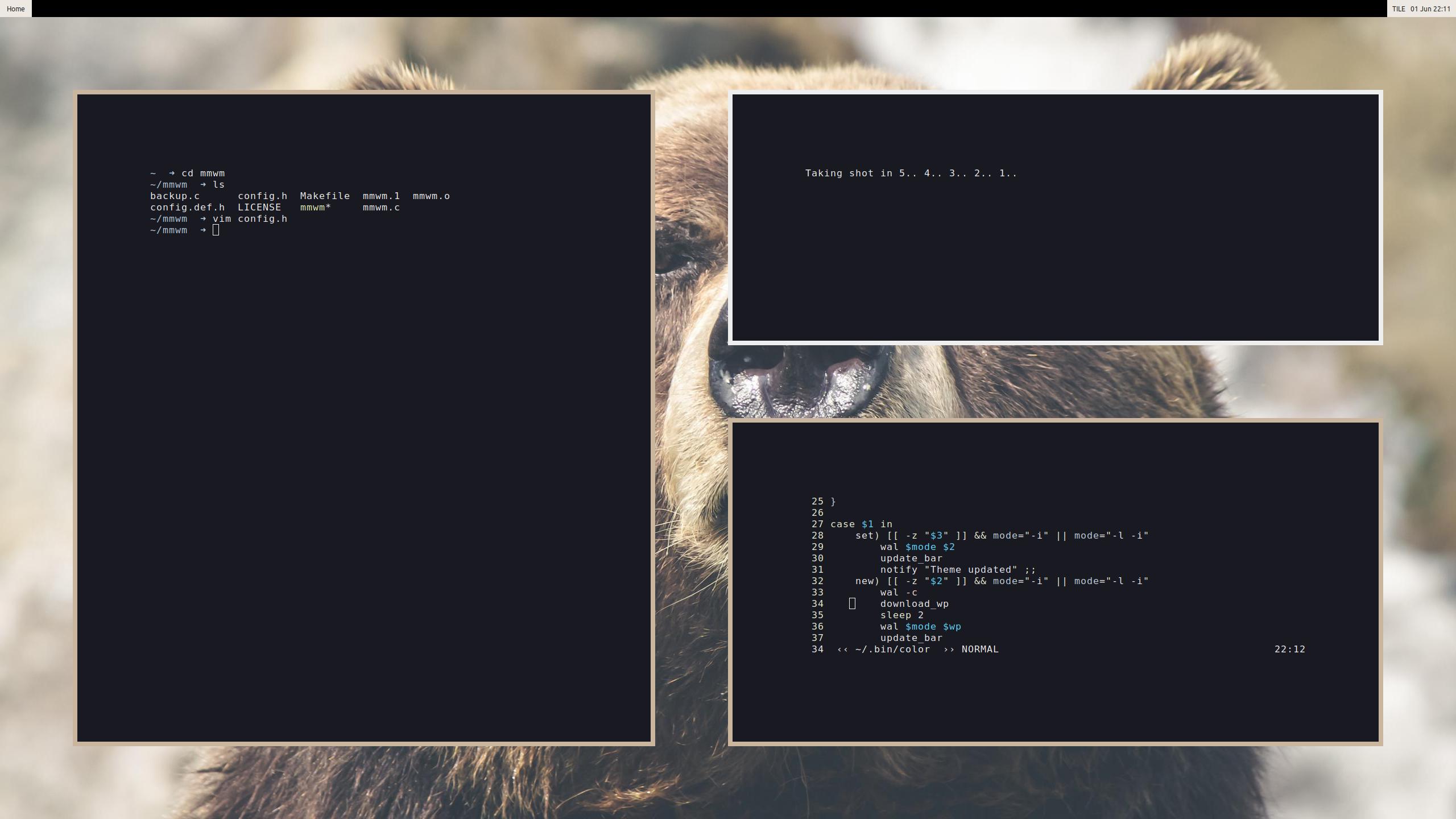This screenshot has height=819, width=1456.
Task: Click the date and time in the top bar
Action: (x=1430, y=9)
